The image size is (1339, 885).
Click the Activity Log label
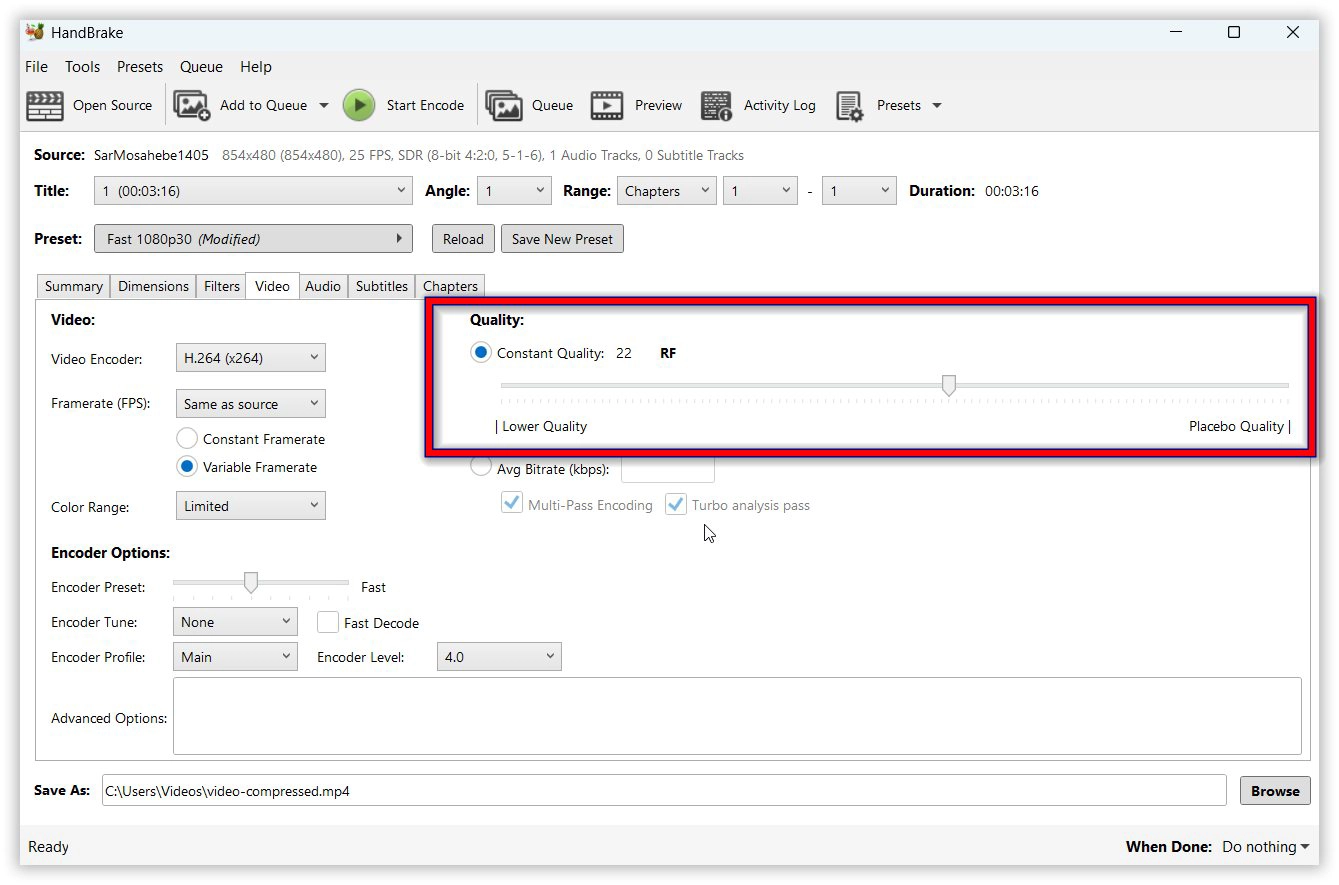pyautogui.click(x=779, y=105)
